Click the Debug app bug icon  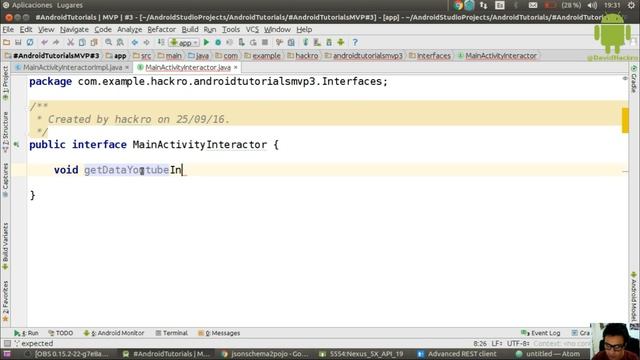pyautogui.click(x=218, y=42)
